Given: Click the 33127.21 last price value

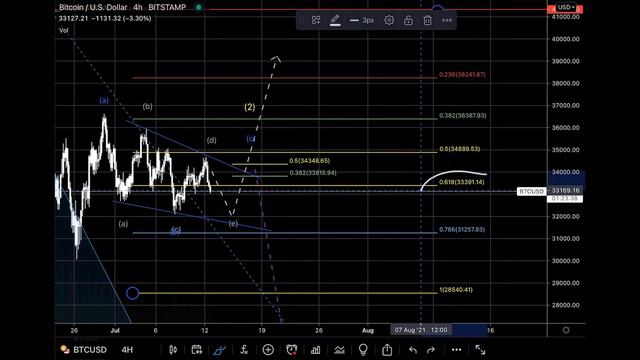Looking at the screenshot, I should tap(73, 18).
